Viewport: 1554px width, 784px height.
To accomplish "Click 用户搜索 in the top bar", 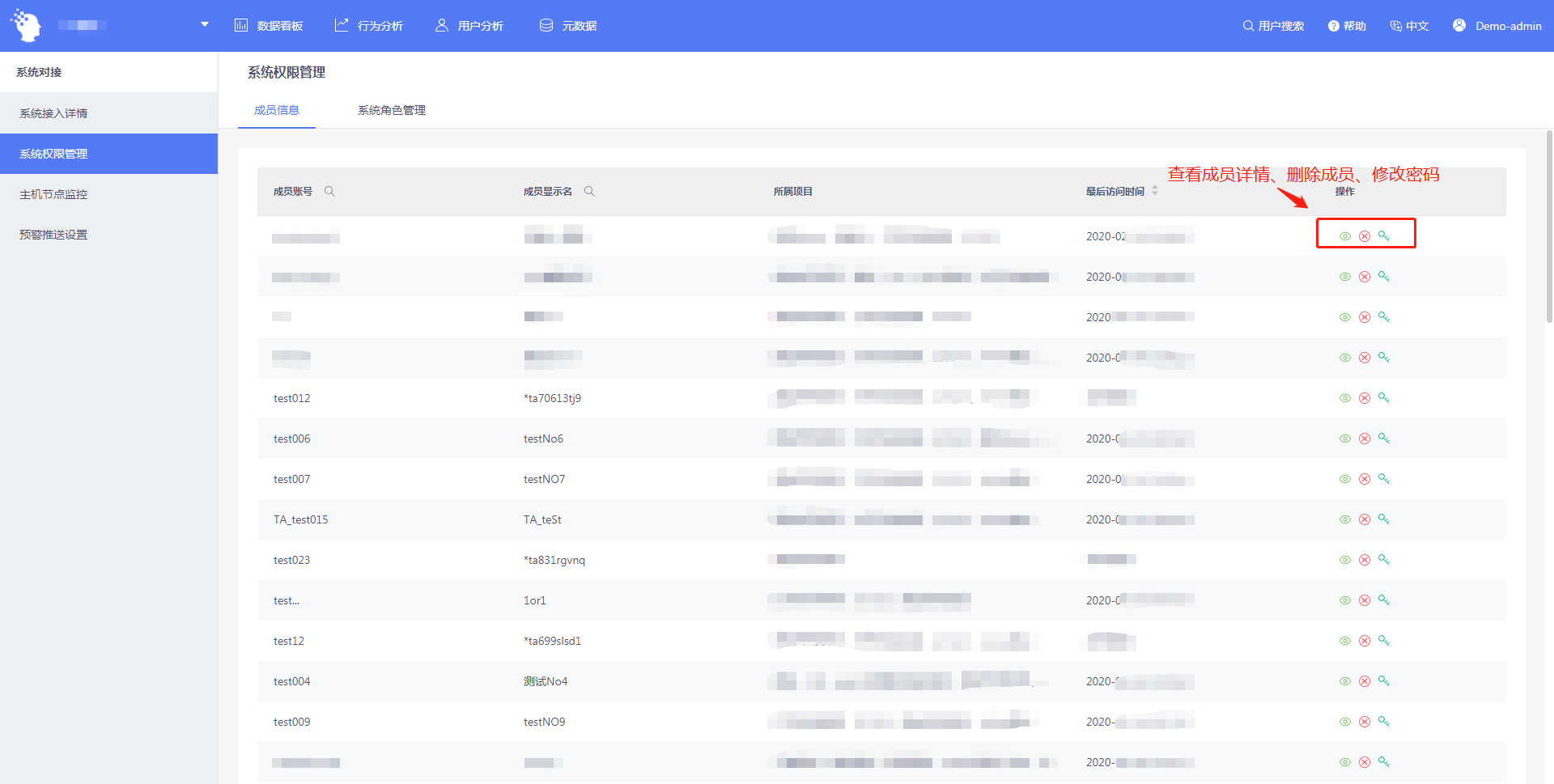I will point(1273,26).
